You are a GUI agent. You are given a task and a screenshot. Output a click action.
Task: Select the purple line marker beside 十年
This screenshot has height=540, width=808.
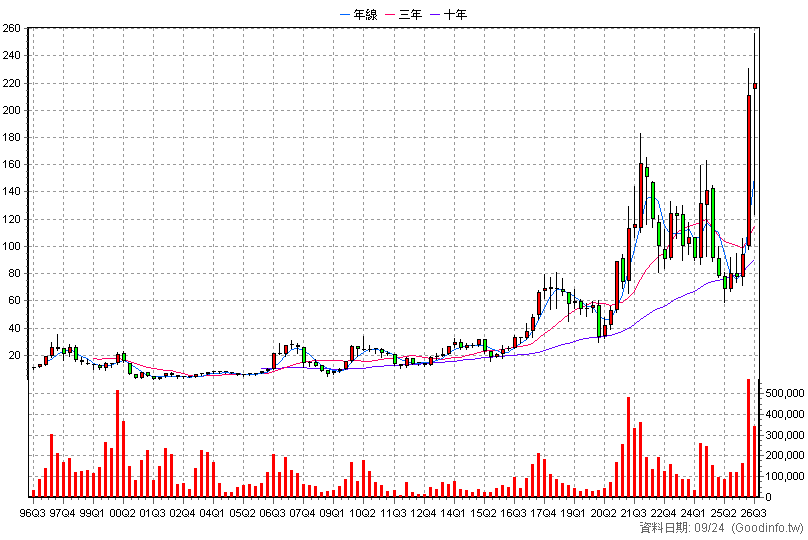[435, 14]
